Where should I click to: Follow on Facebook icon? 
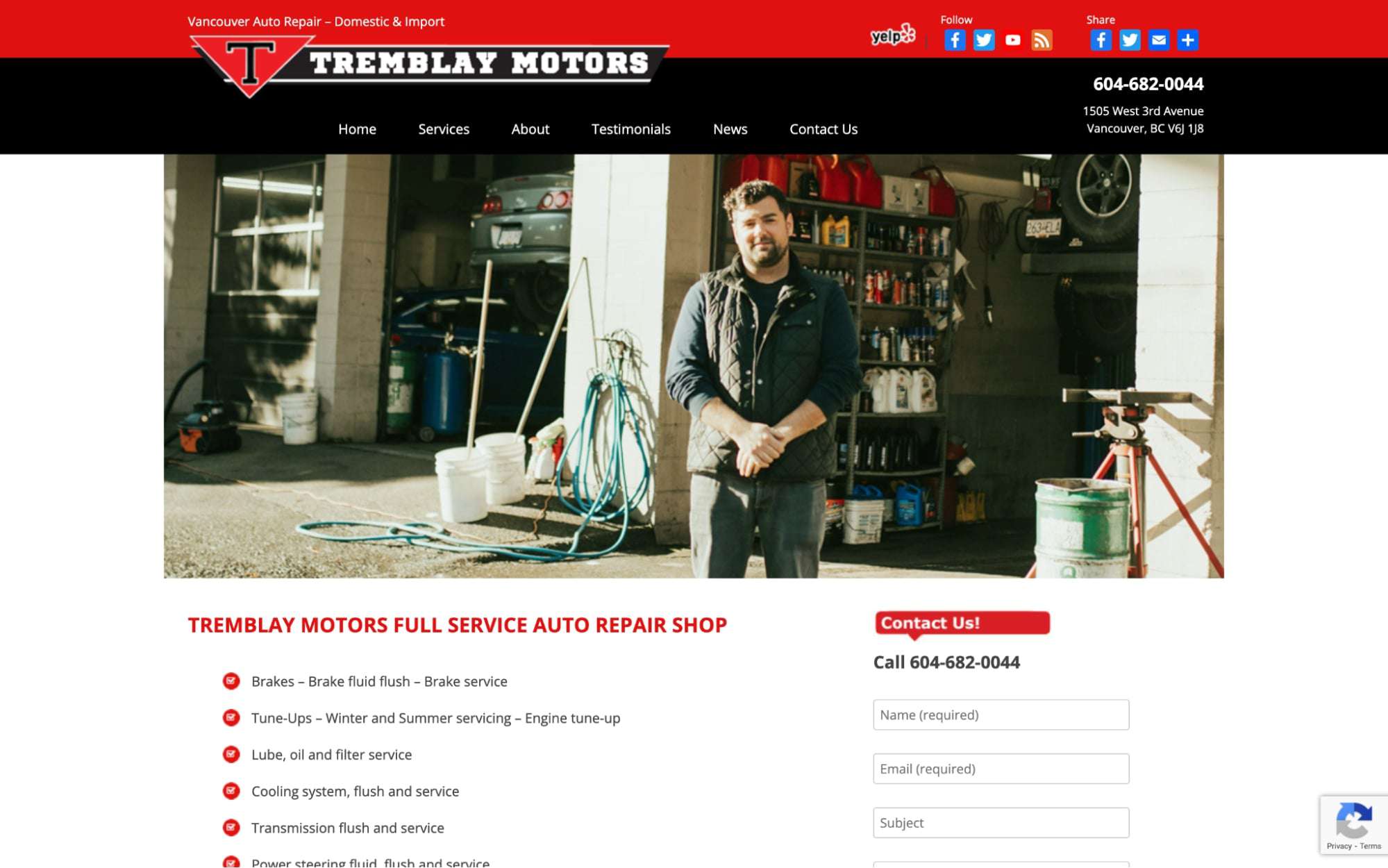955,40
